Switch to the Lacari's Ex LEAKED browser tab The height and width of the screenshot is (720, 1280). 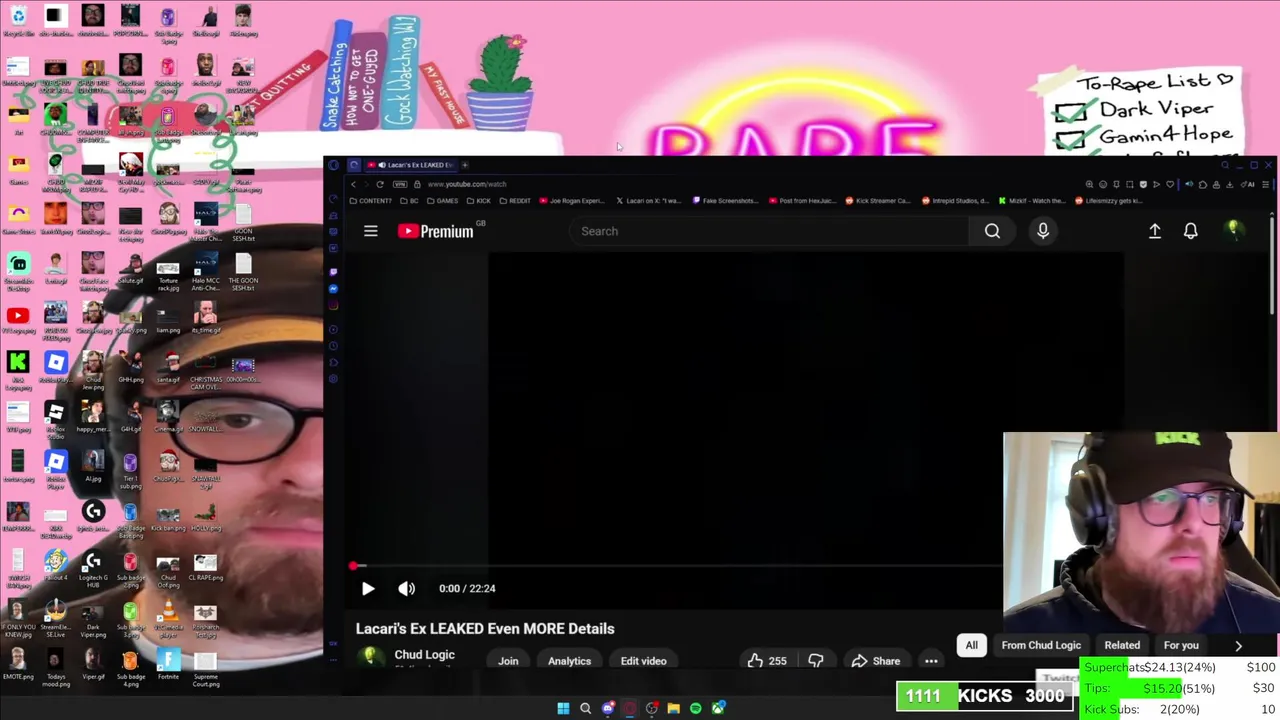[411, 165]
